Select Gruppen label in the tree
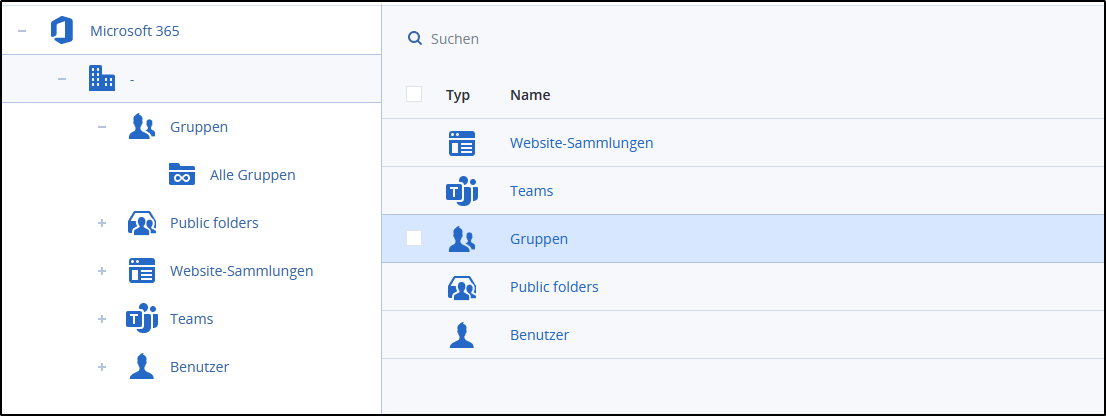 [x=199, y=127]
